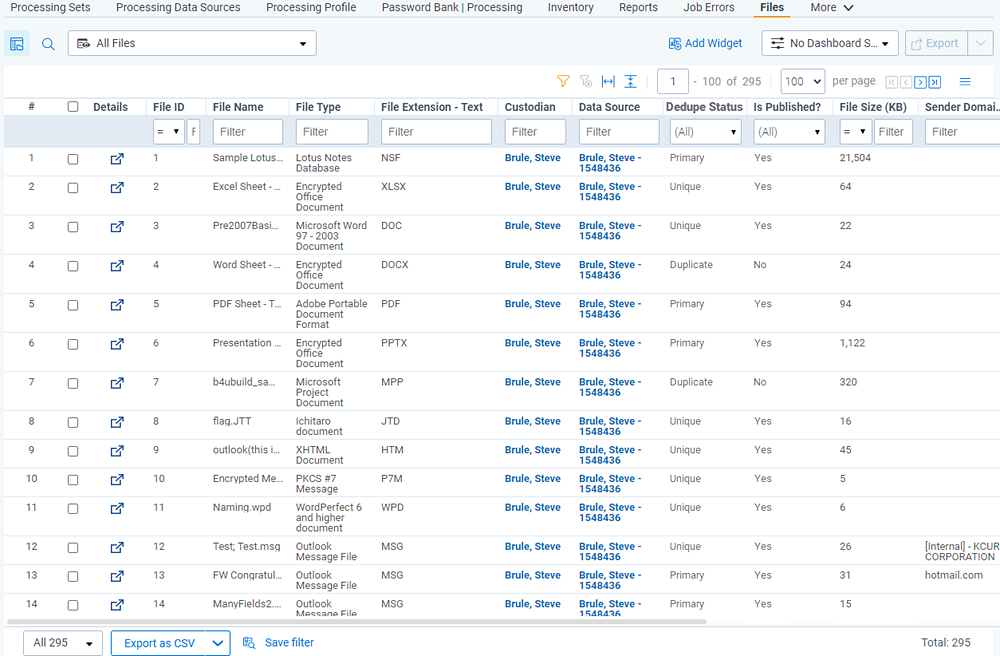Open details for outlook(this i row
Screen dimensions: 1000x656
[x=117, y=451]
